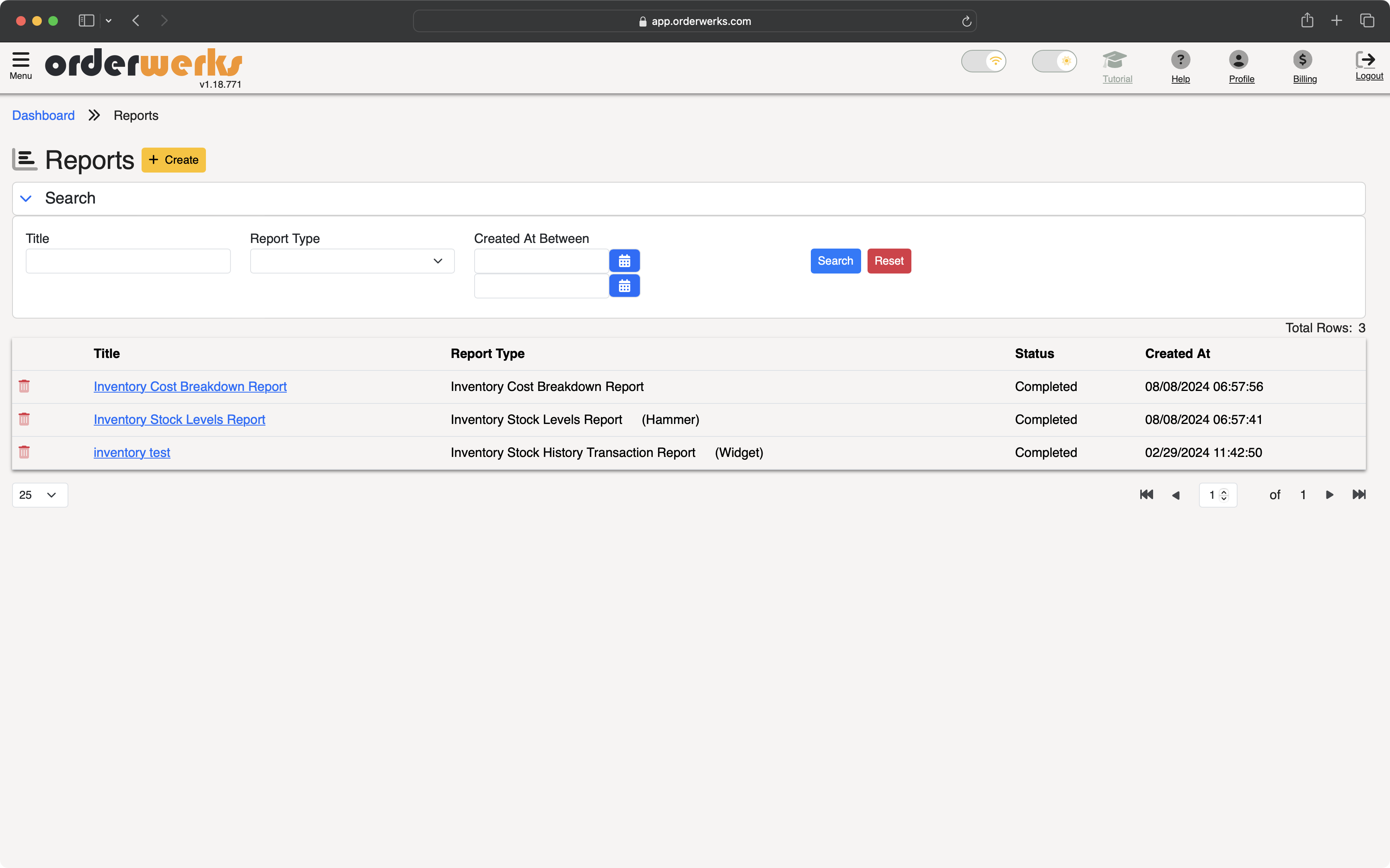This screenshot has height=868, width=1390.
Task: Click the page number stepper arrows
Action: (1224, 496)
